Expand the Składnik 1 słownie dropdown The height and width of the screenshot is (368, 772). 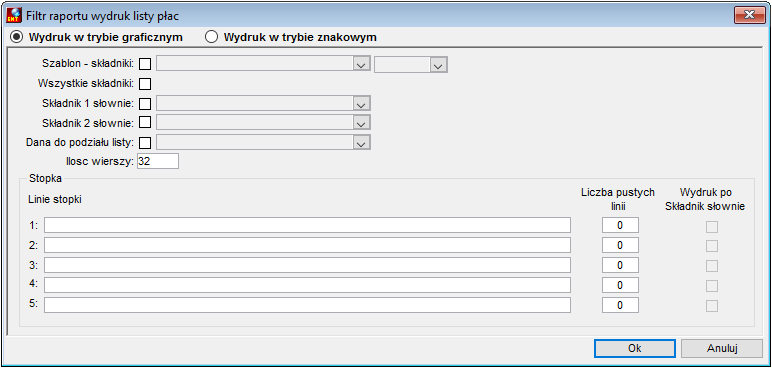coord(263,103)
